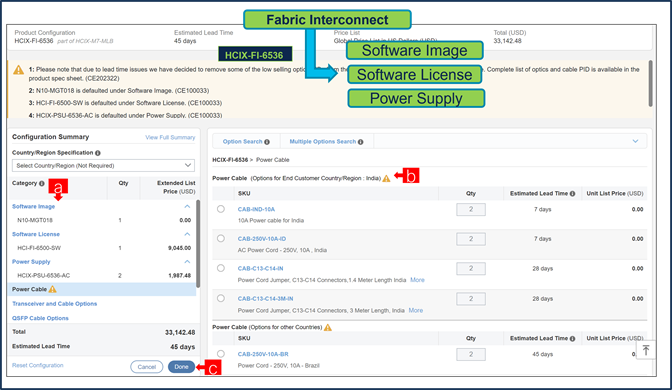
Task: Open CAB-250V-10A-BR SKU link
Action: point(263,354)
